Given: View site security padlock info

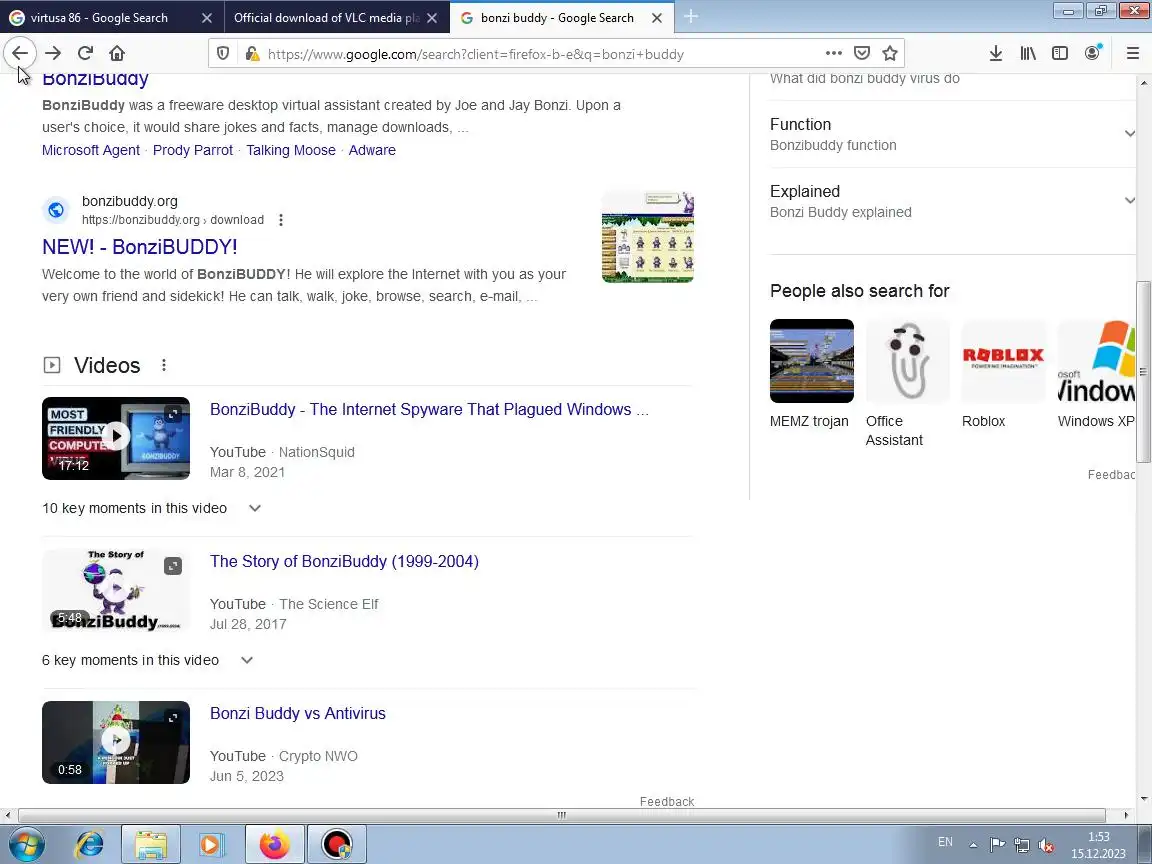Looking at the screenshot, I should [252, 54].
